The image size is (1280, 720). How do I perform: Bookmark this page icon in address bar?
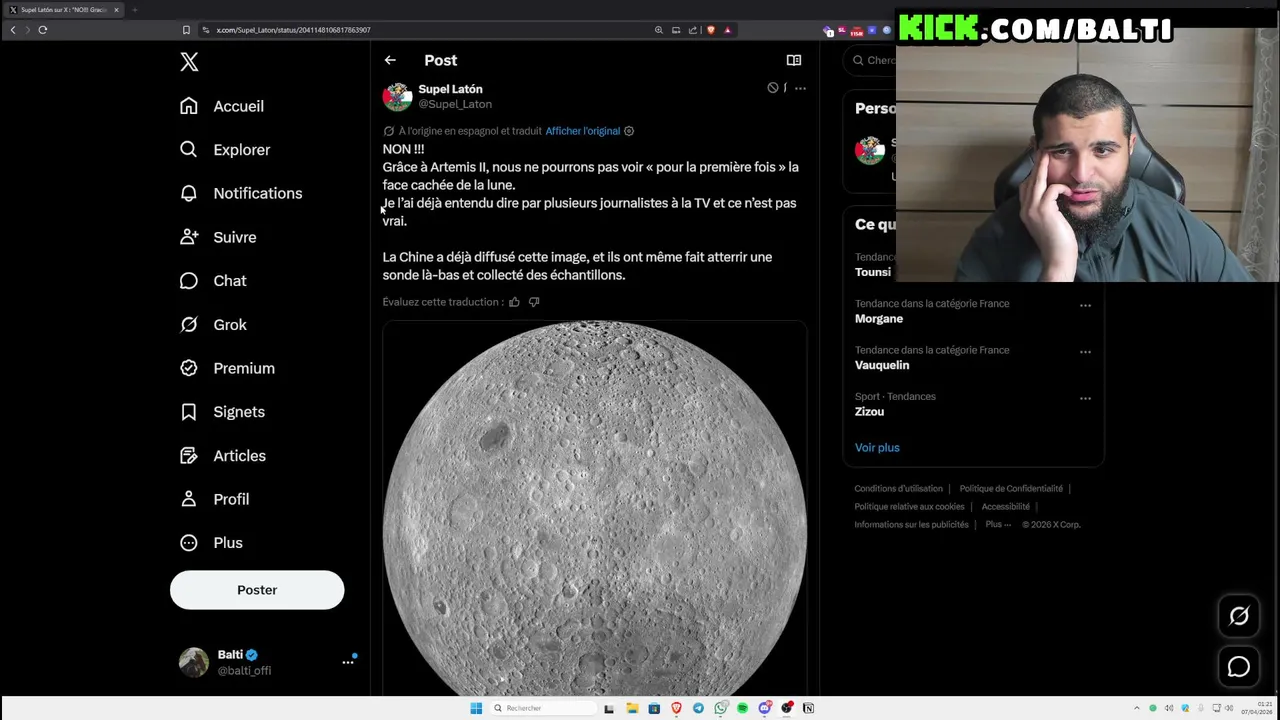tap(186, 30)
